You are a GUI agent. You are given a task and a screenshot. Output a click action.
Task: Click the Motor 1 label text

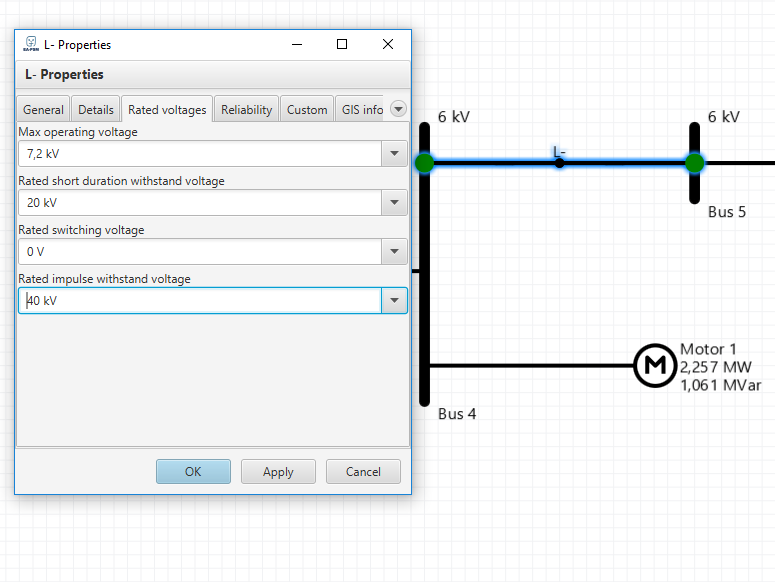(708, 349)
